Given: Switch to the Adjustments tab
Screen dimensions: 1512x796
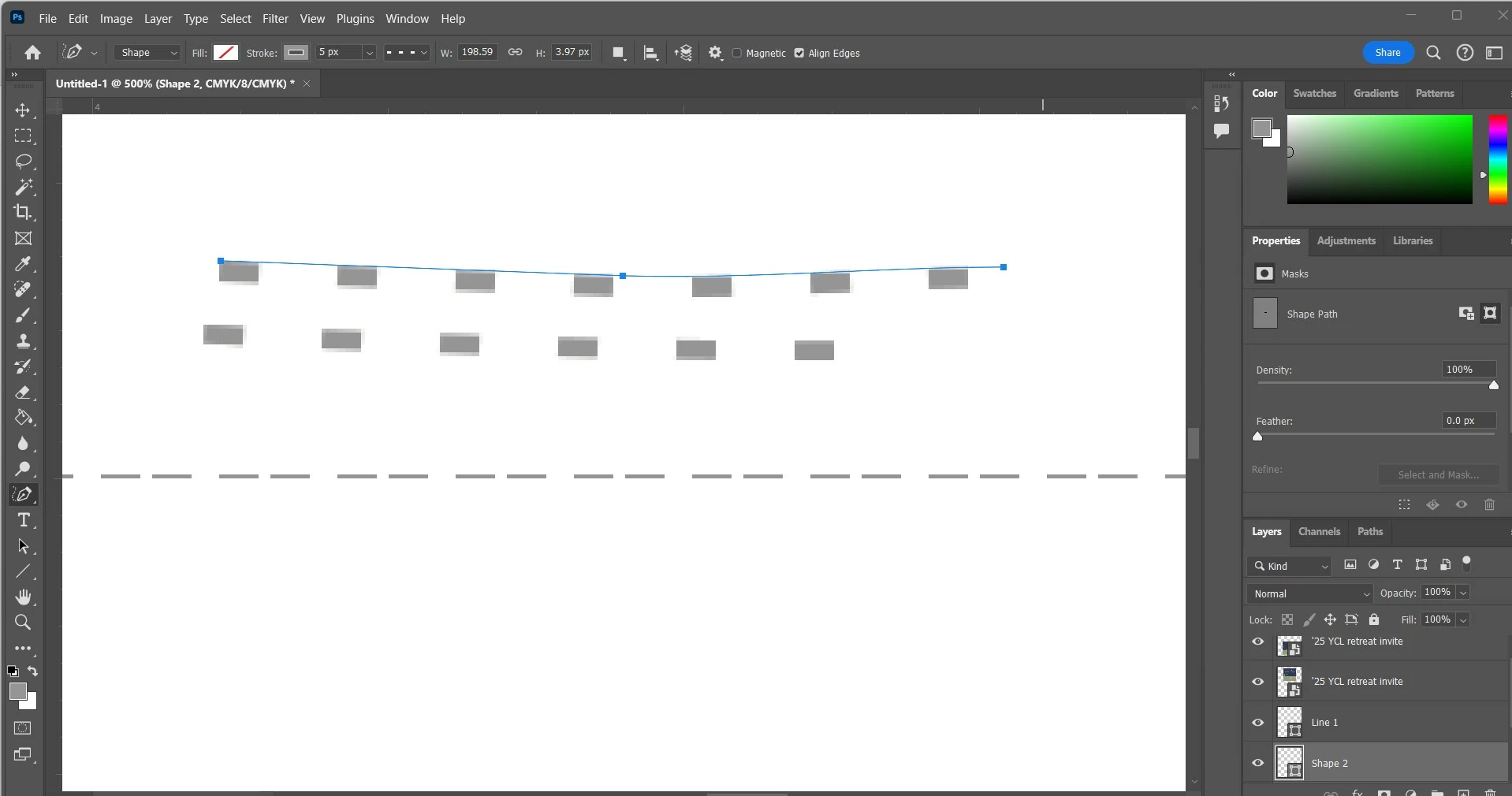Looking at the screenshot, I should [1346, 240].
